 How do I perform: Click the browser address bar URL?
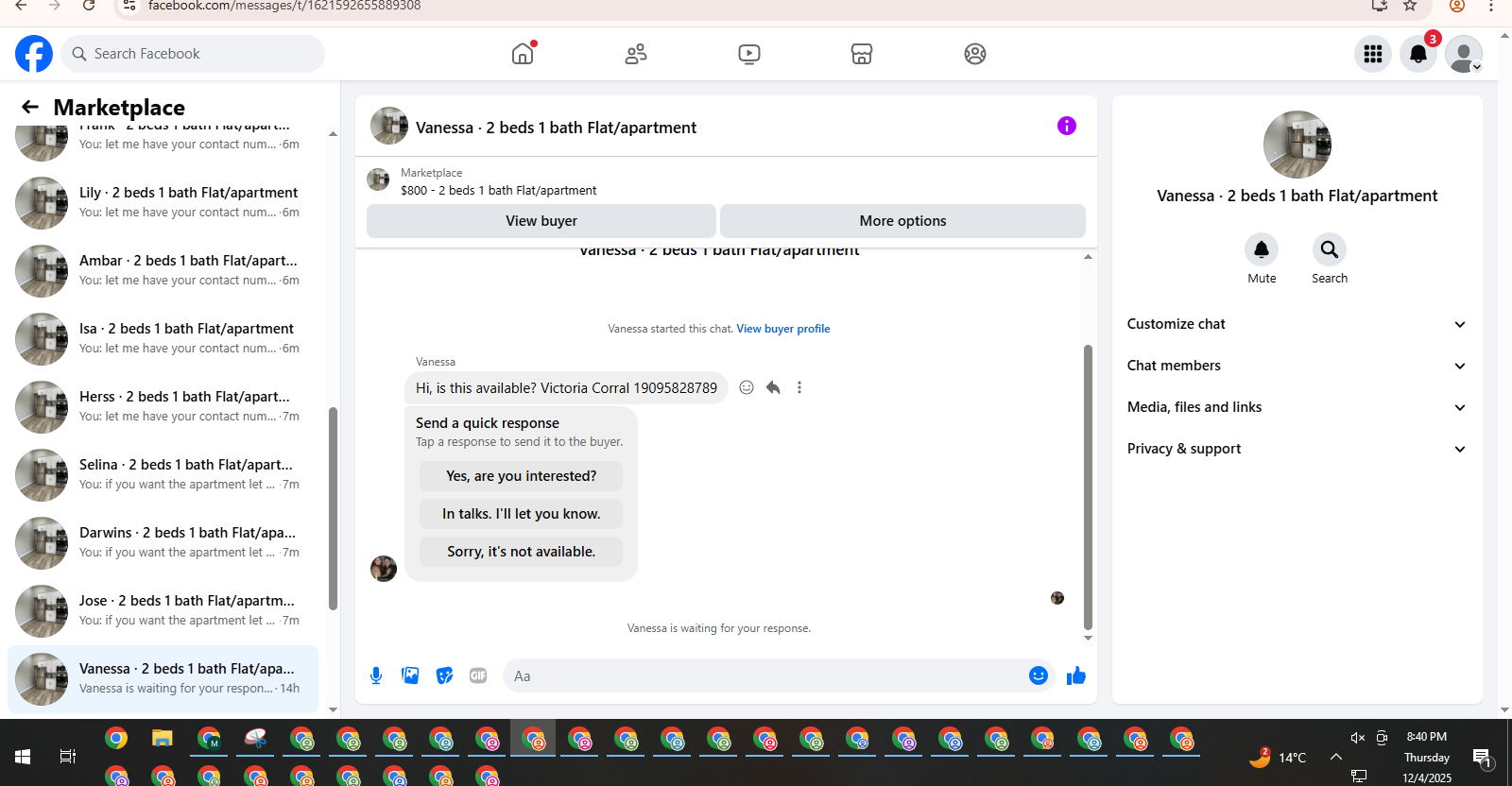pyautogui.click(x=284, y=6)
